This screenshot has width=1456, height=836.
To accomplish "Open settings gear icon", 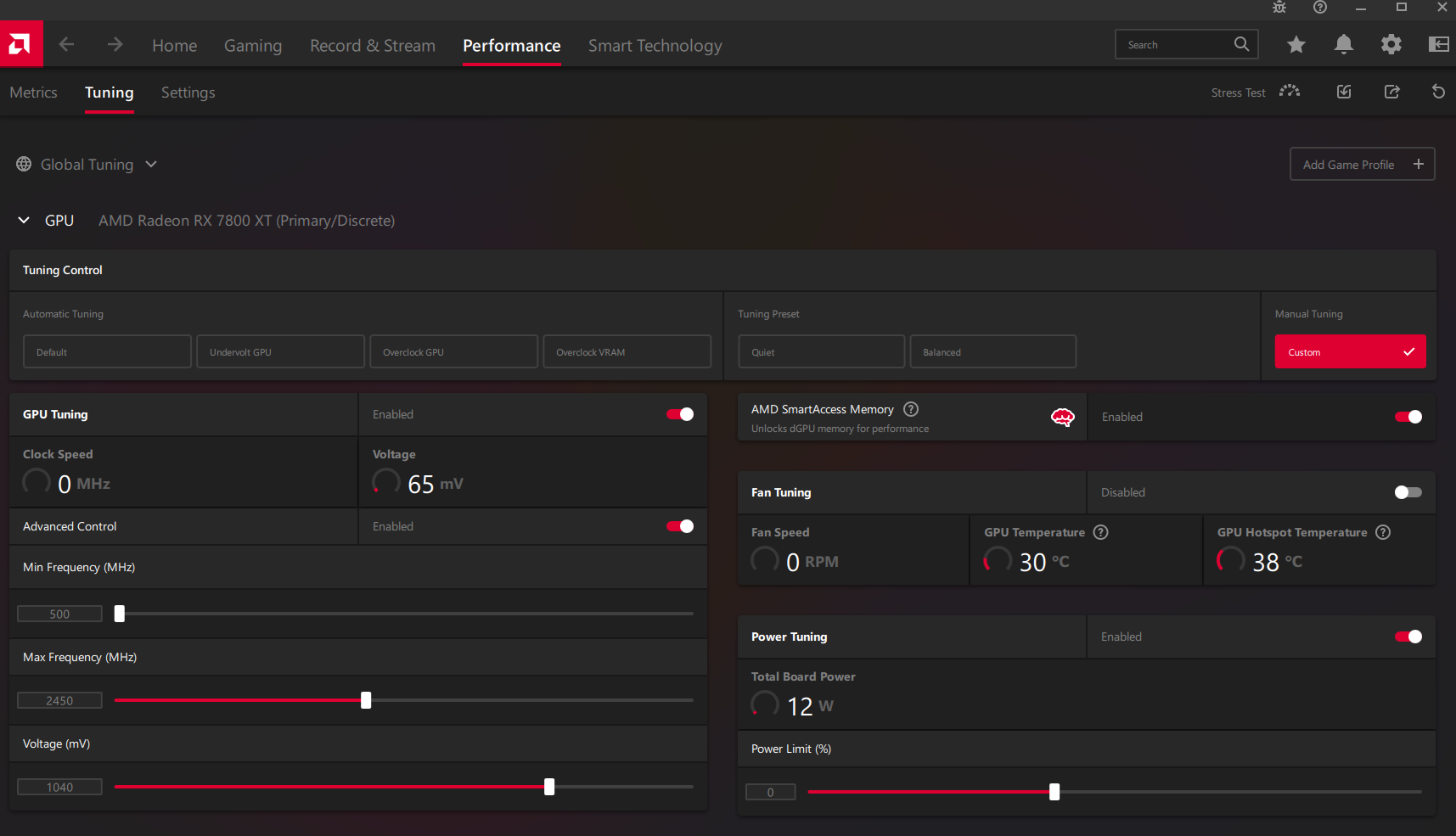I will [x=1391, y=44].
